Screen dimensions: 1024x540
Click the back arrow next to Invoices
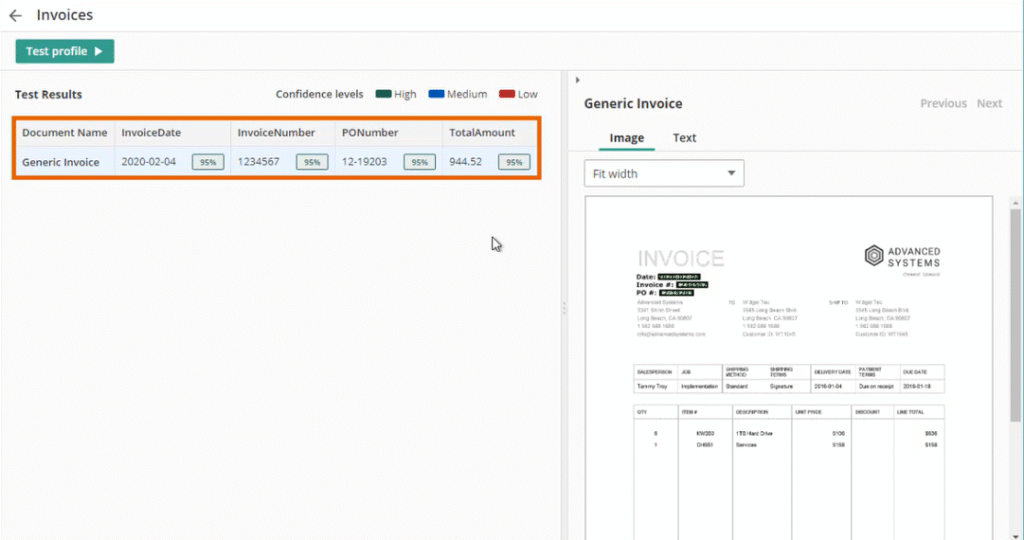[15, 16]
